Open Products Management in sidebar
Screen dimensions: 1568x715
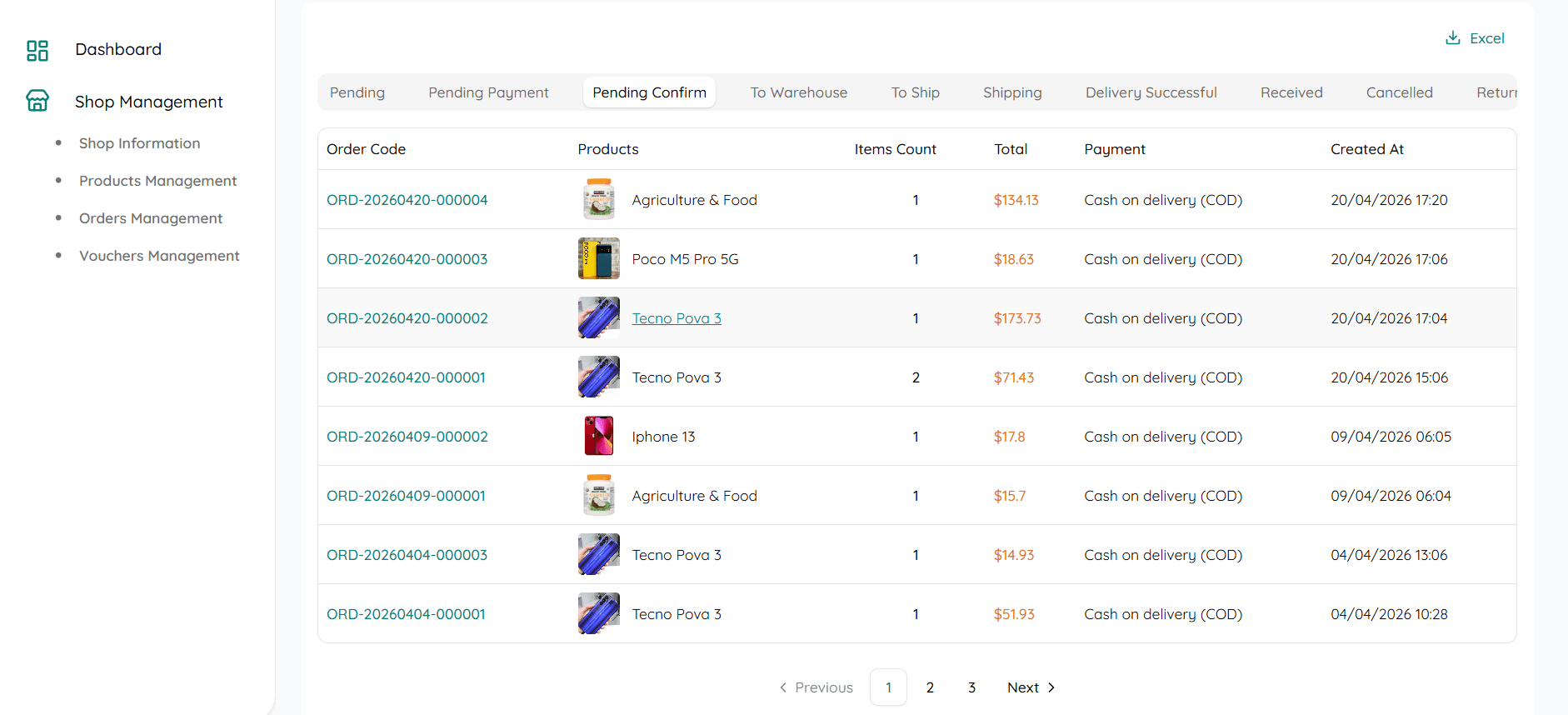tap(157, 181)
